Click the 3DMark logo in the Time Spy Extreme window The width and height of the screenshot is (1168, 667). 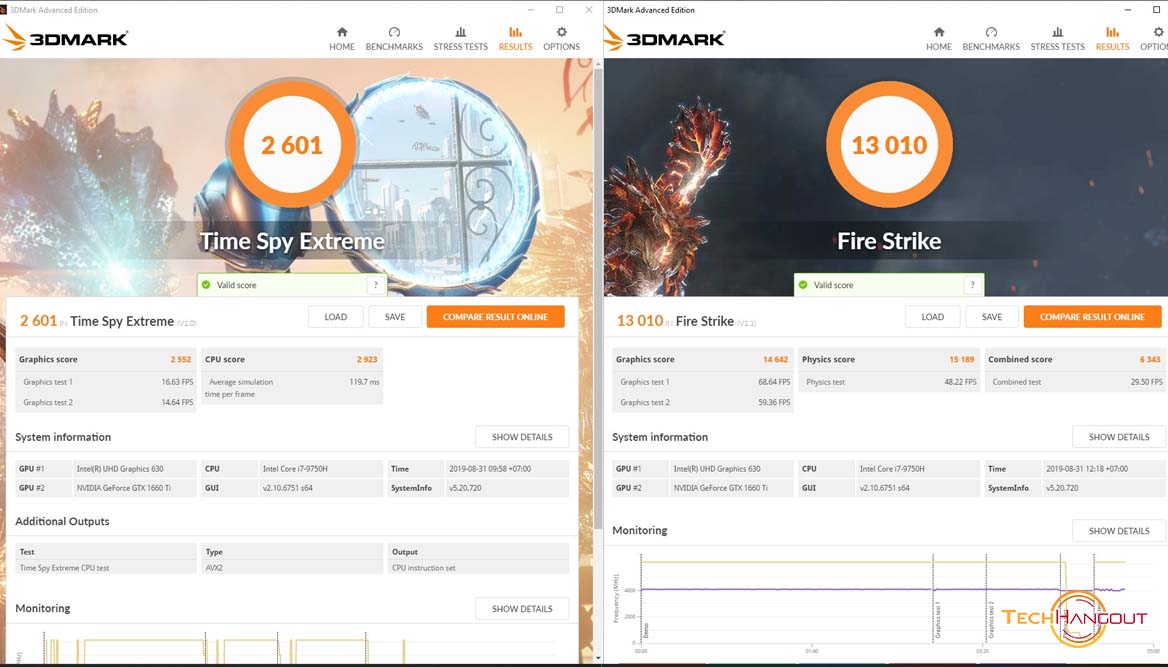66,38
